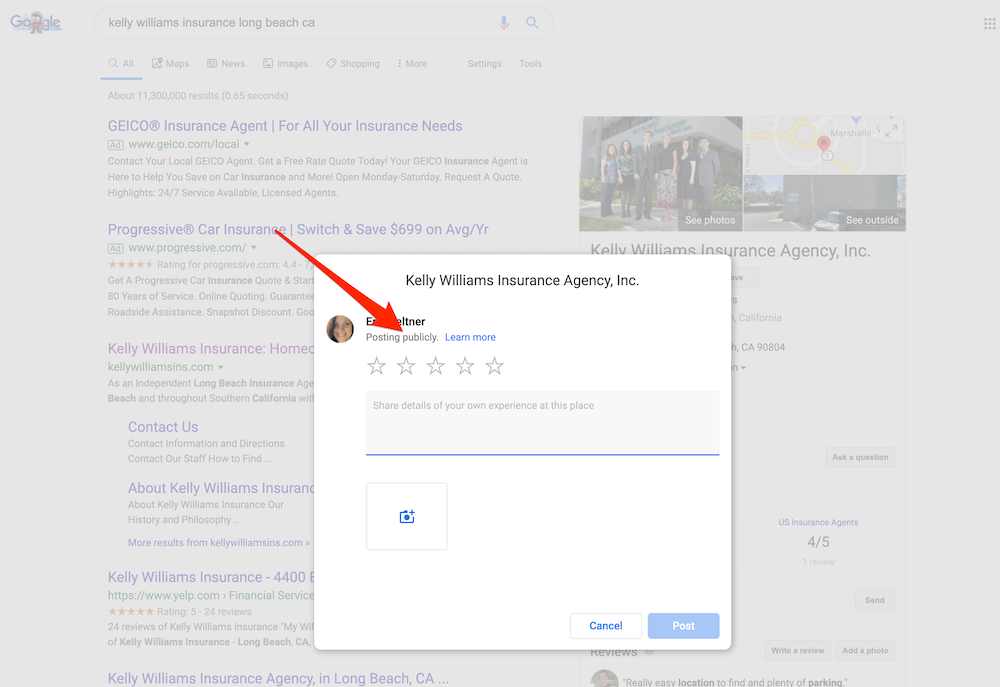The image size is (1000, 687).
Task: Open search Settings
Action: click(x=485, y=64)
